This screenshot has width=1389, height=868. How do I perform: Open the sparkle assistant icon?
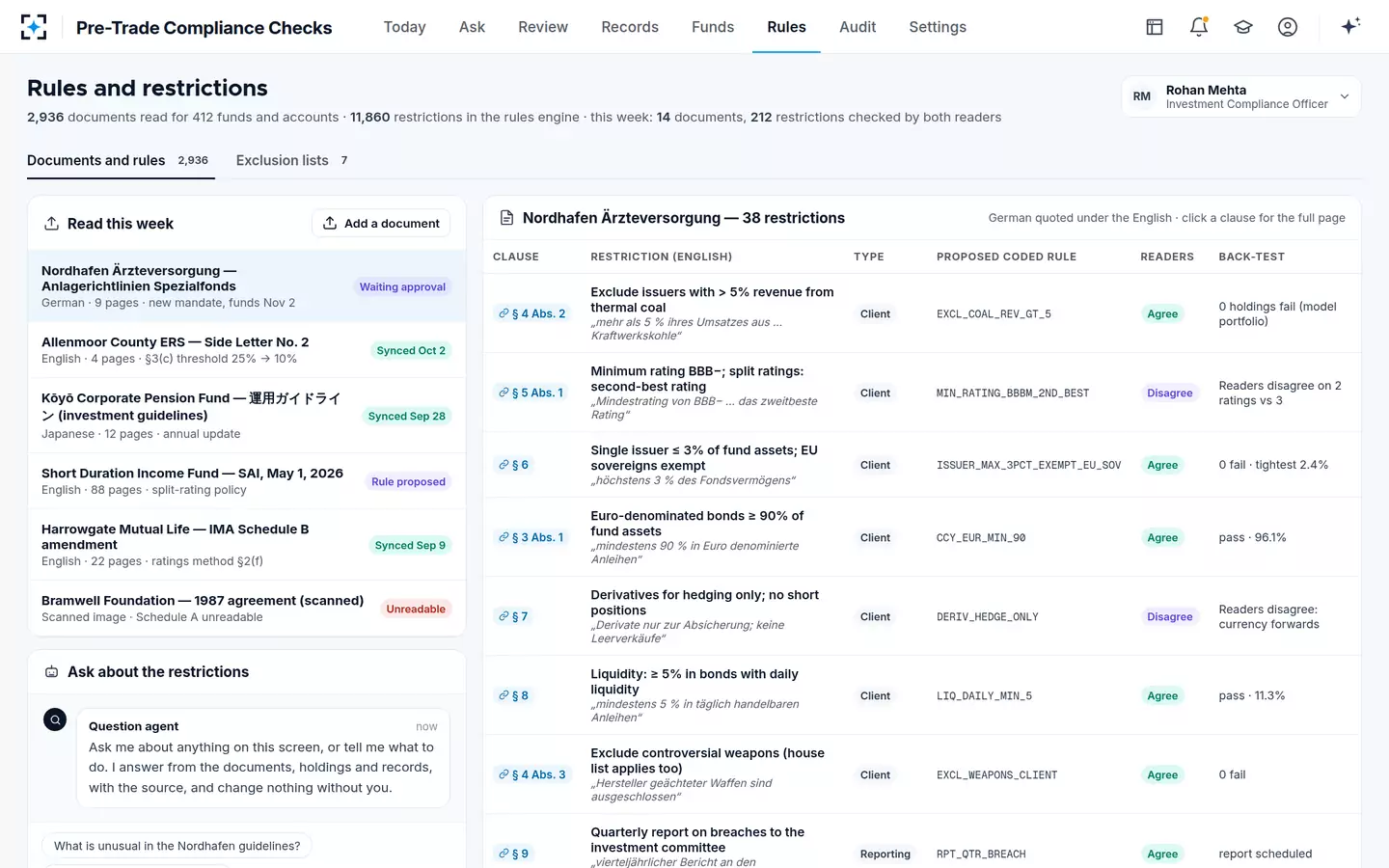1350,26
